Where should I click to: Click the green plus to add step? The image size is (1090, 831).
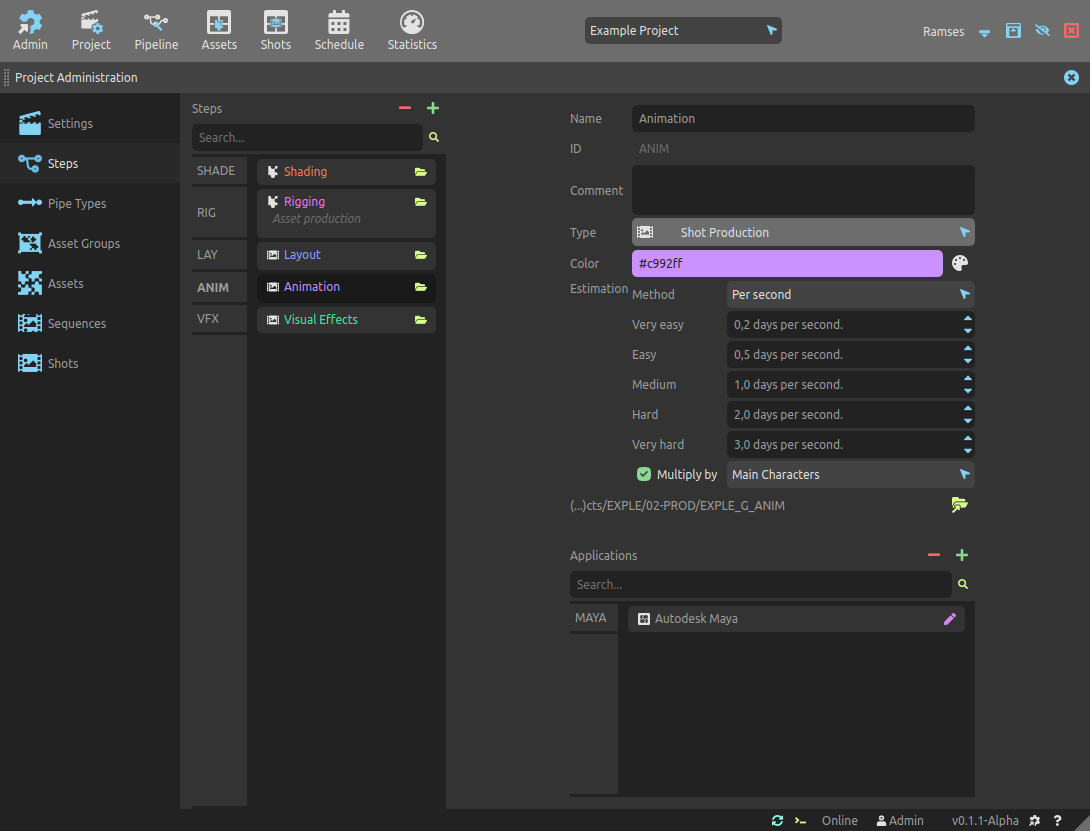(x=433, y=108)
